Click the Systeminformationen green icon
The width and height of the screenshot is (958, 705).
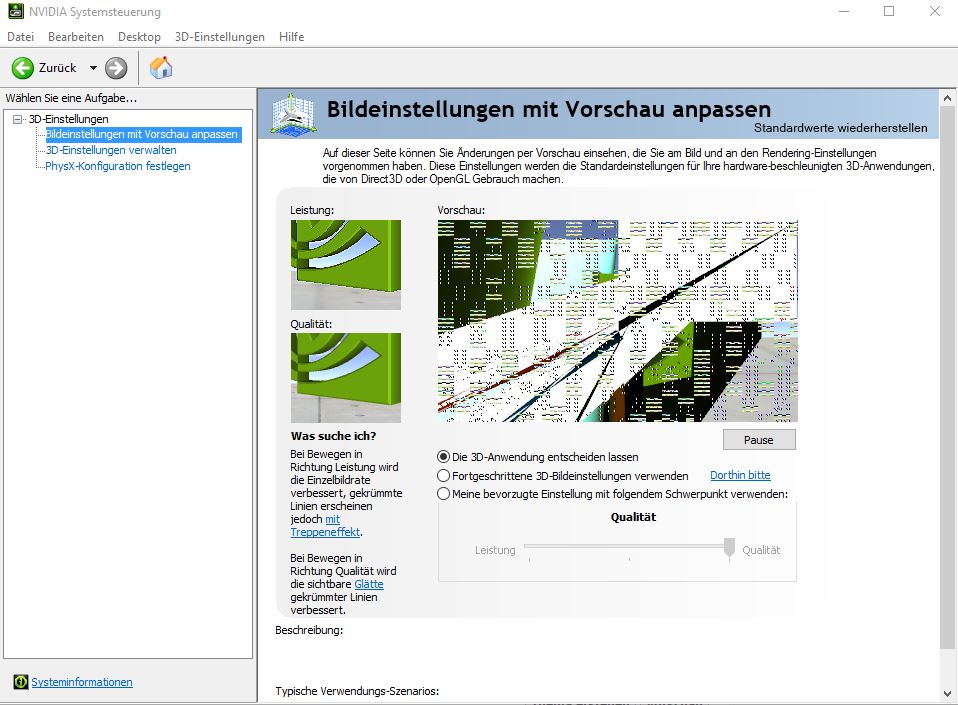[x=21, y=682]
